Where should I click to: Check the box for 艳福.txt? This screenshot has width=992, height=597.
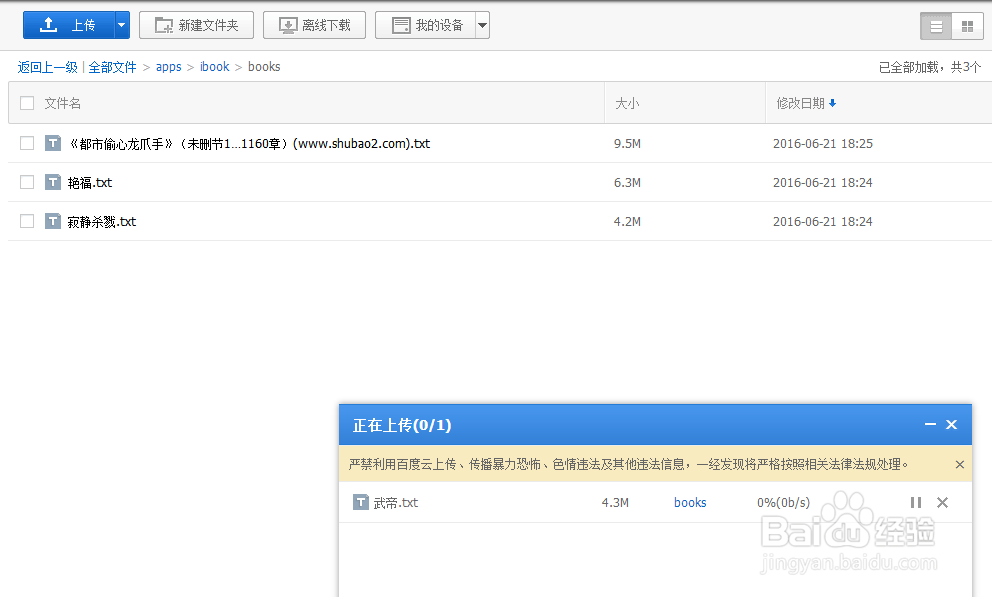(x=27, y=182)
